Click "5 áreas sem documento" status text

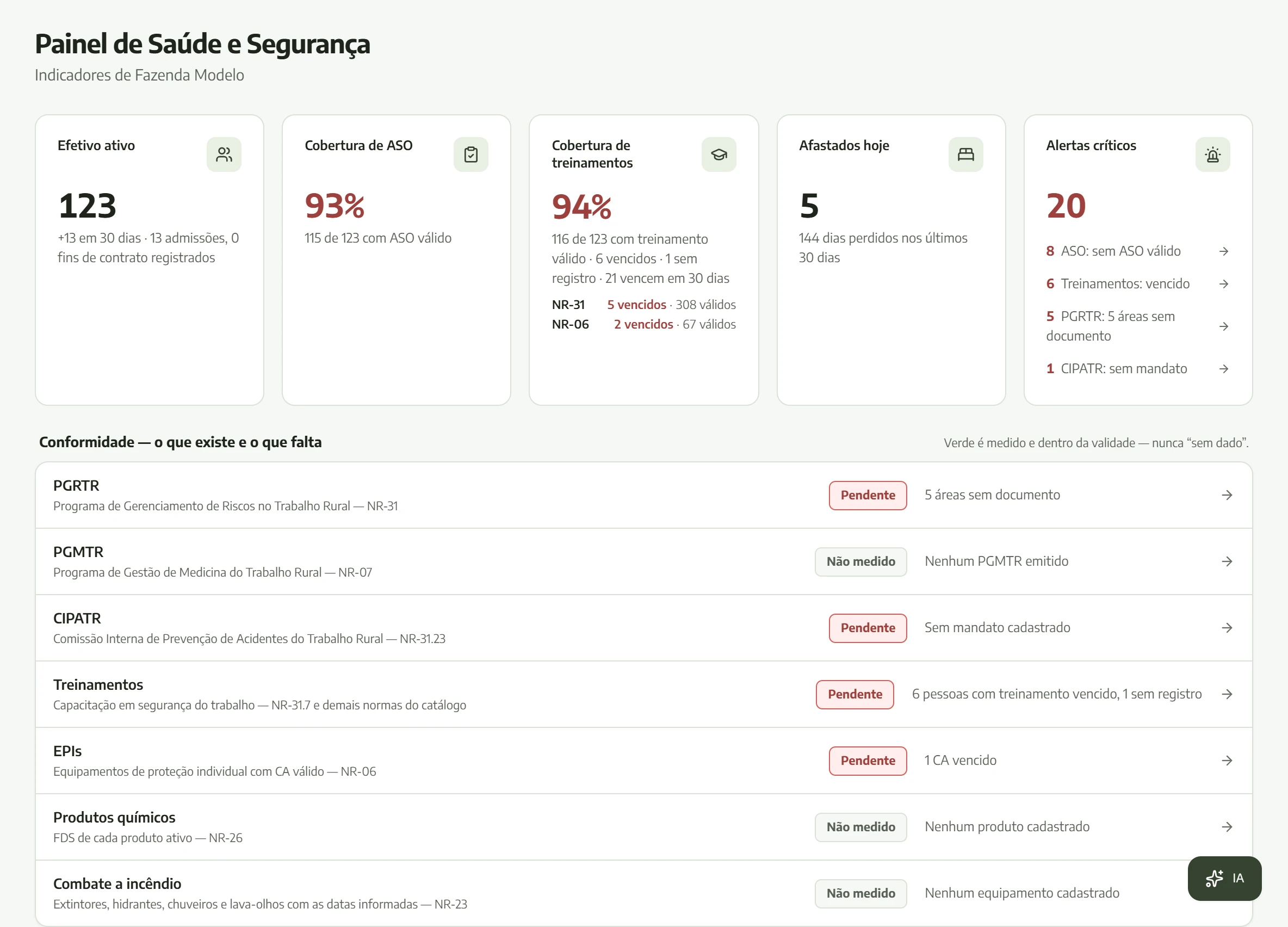coord(992,495)
